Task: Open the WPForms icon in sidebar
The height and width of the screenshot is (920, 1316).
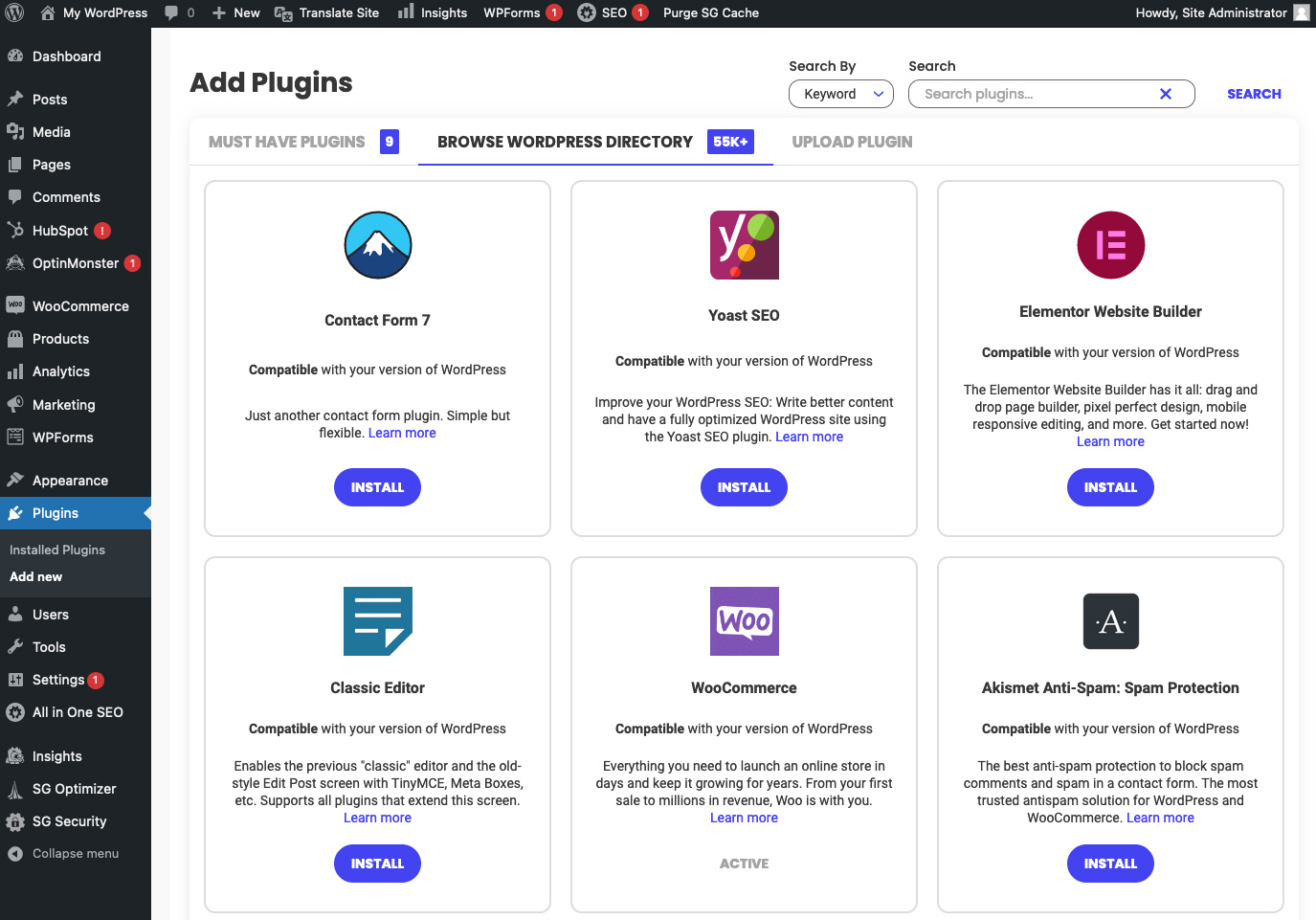Action: tap(15, 438)
